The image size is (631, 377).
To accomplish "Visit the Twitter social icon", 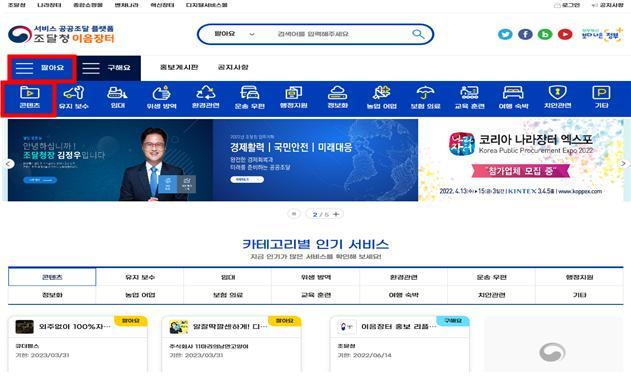I will (505, 34).
